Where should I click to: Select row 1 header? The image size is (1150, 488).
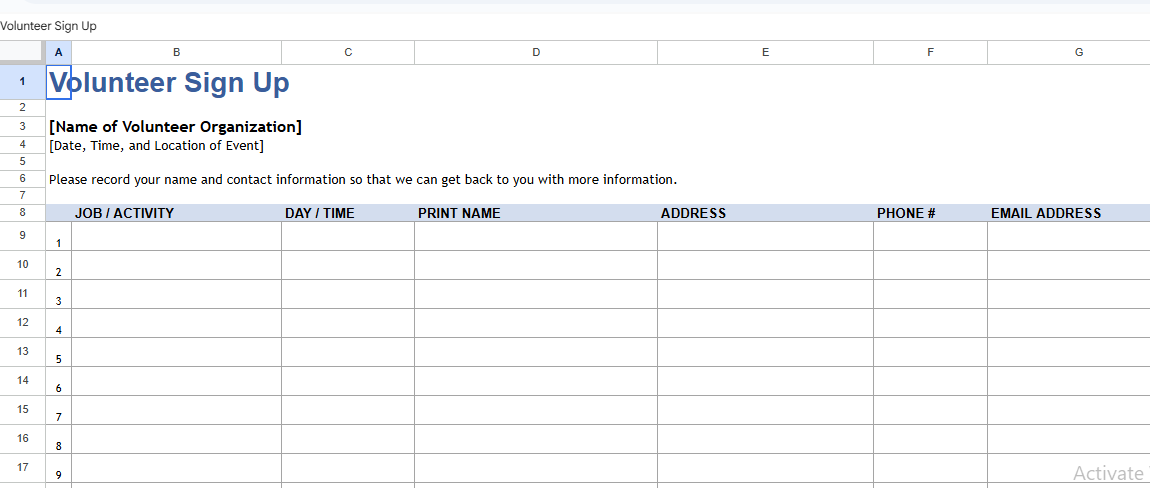[22, 82]
